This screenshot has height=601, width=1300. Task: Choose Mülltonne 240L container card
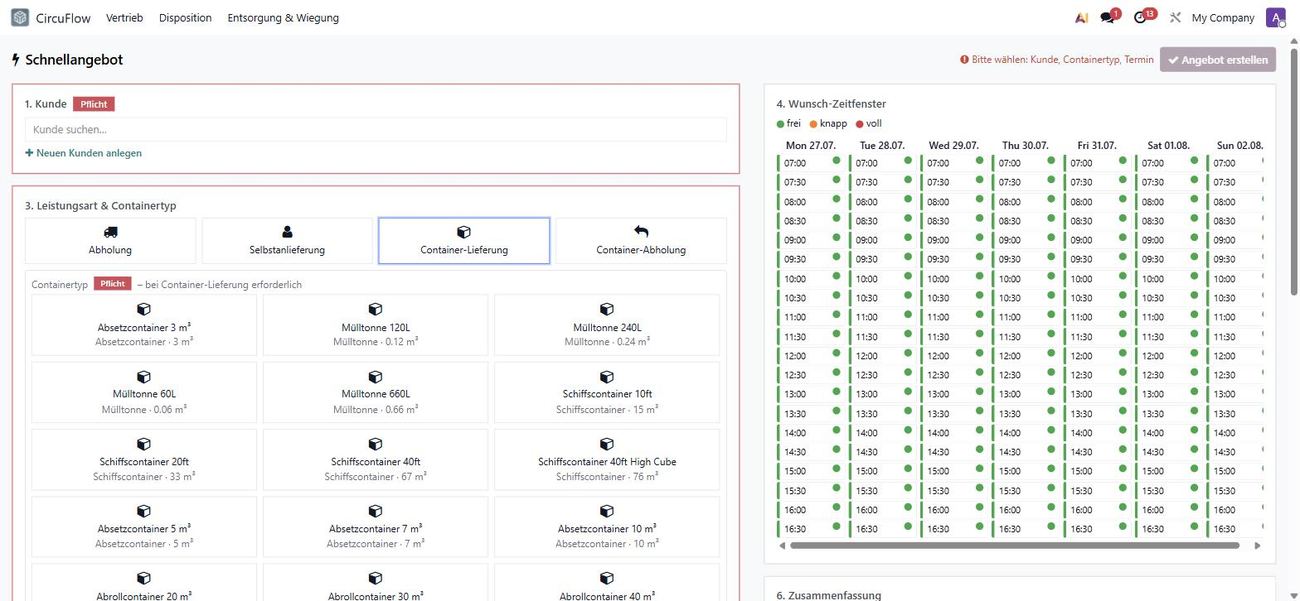pyautogui.click(x=607, y=325)
